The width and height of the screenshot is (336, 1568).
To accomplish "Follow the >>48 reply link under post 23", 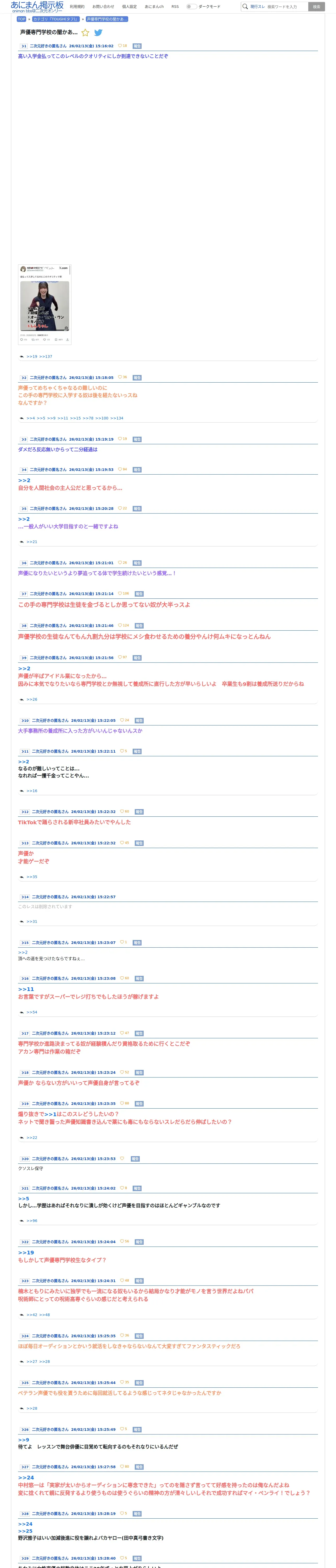I will point(44,1315).
